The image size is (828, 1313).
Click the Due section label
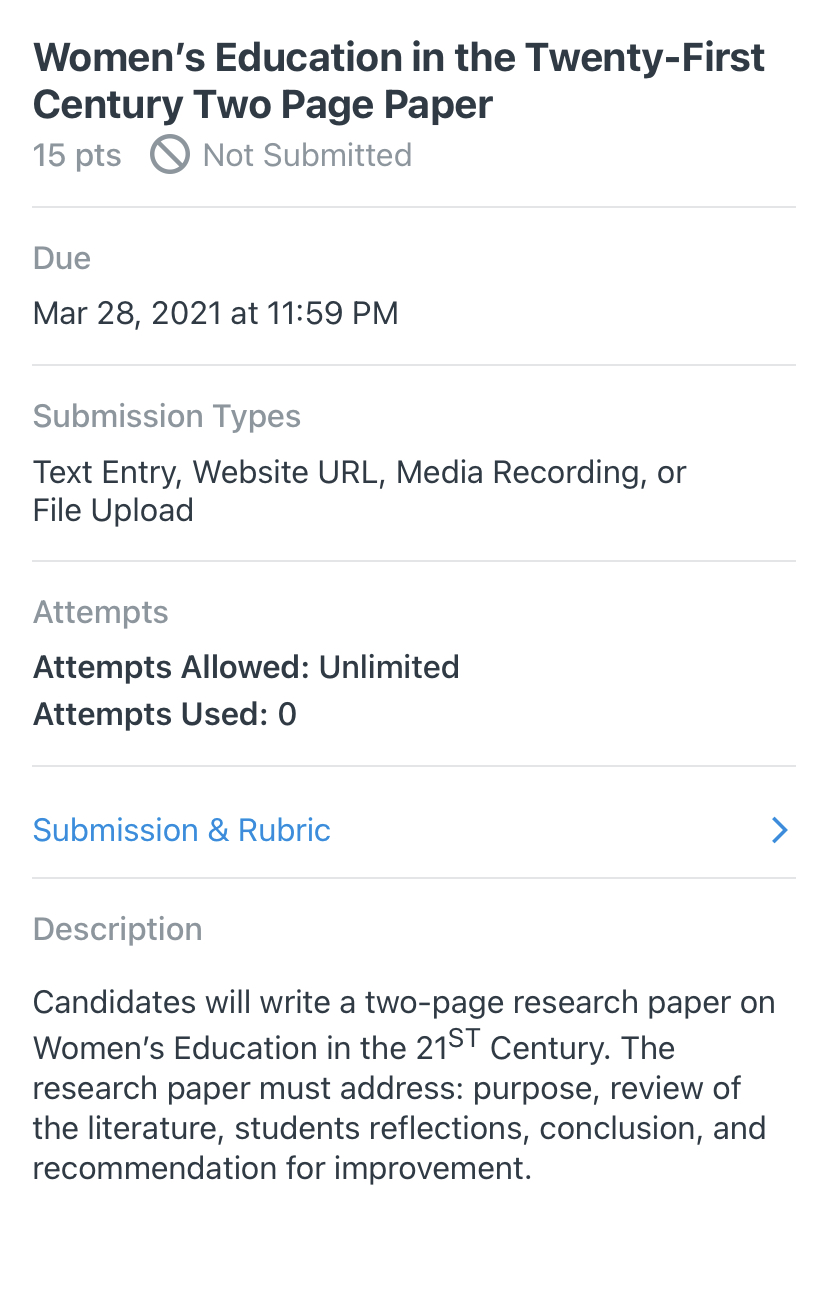coord(62,258)
